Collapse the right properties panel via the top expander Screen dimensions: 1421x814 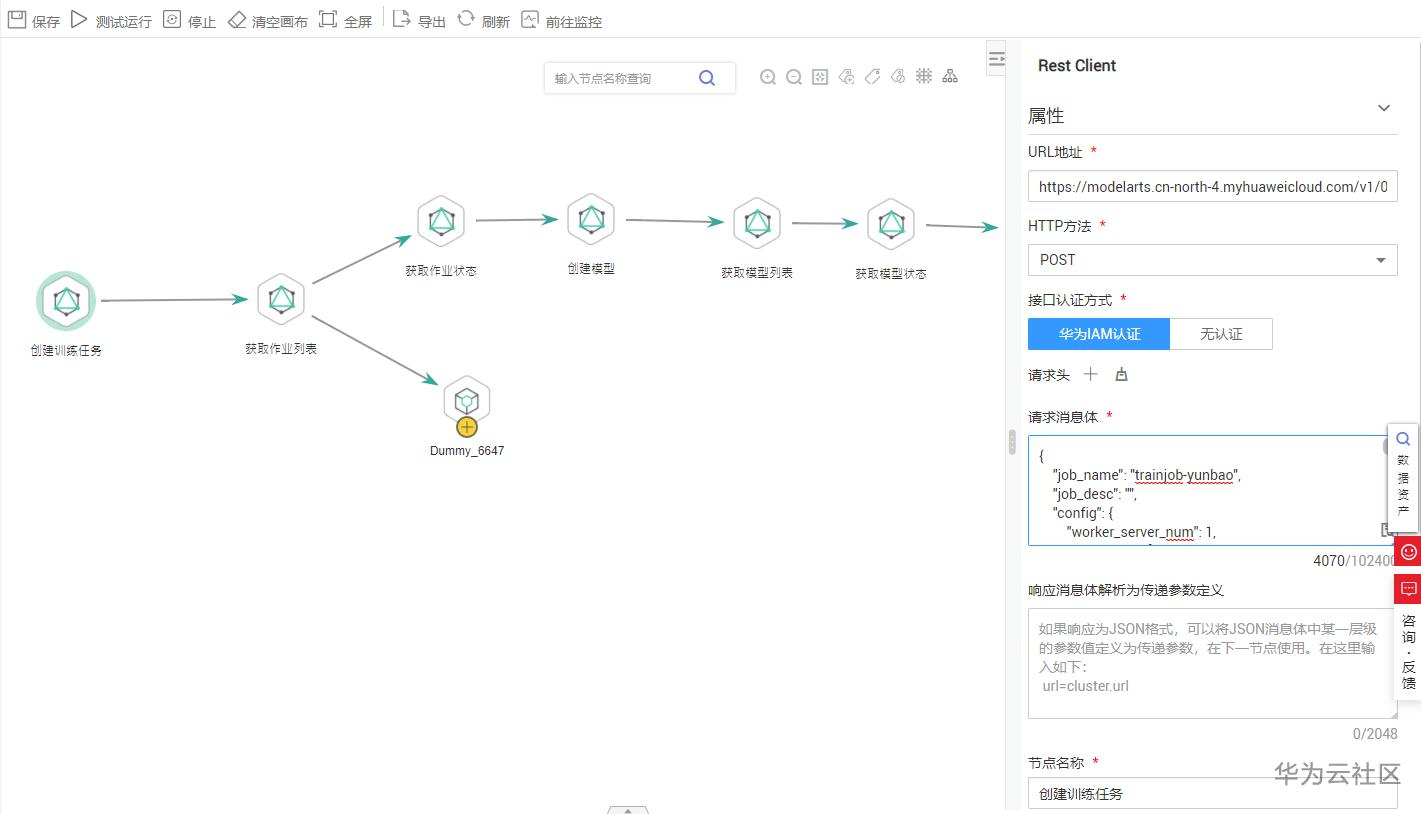[x=996, y=58]
